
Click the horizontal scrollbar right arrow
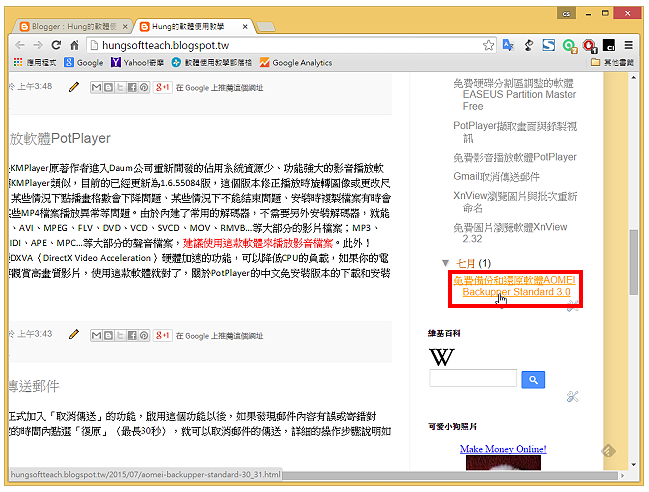(622, 475)
